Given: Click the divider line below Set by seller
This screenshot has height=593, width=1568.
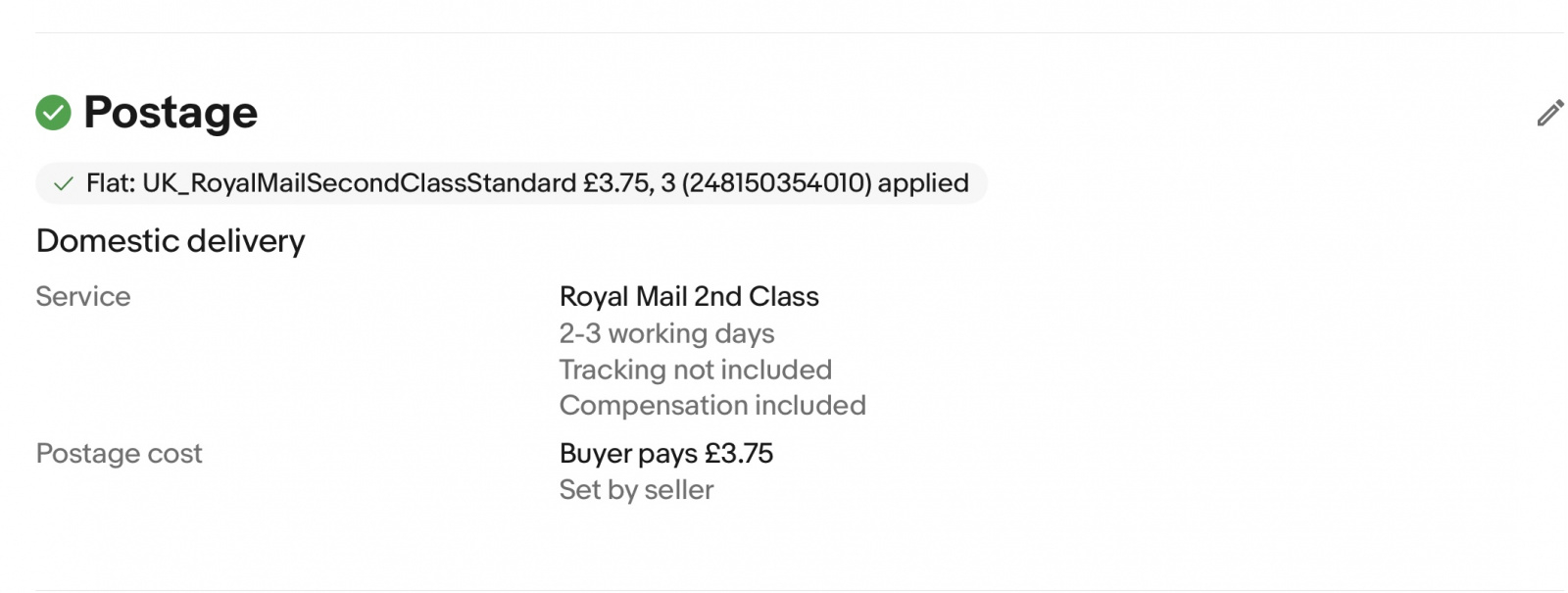Looking at the screenshot, I should 800,590.
